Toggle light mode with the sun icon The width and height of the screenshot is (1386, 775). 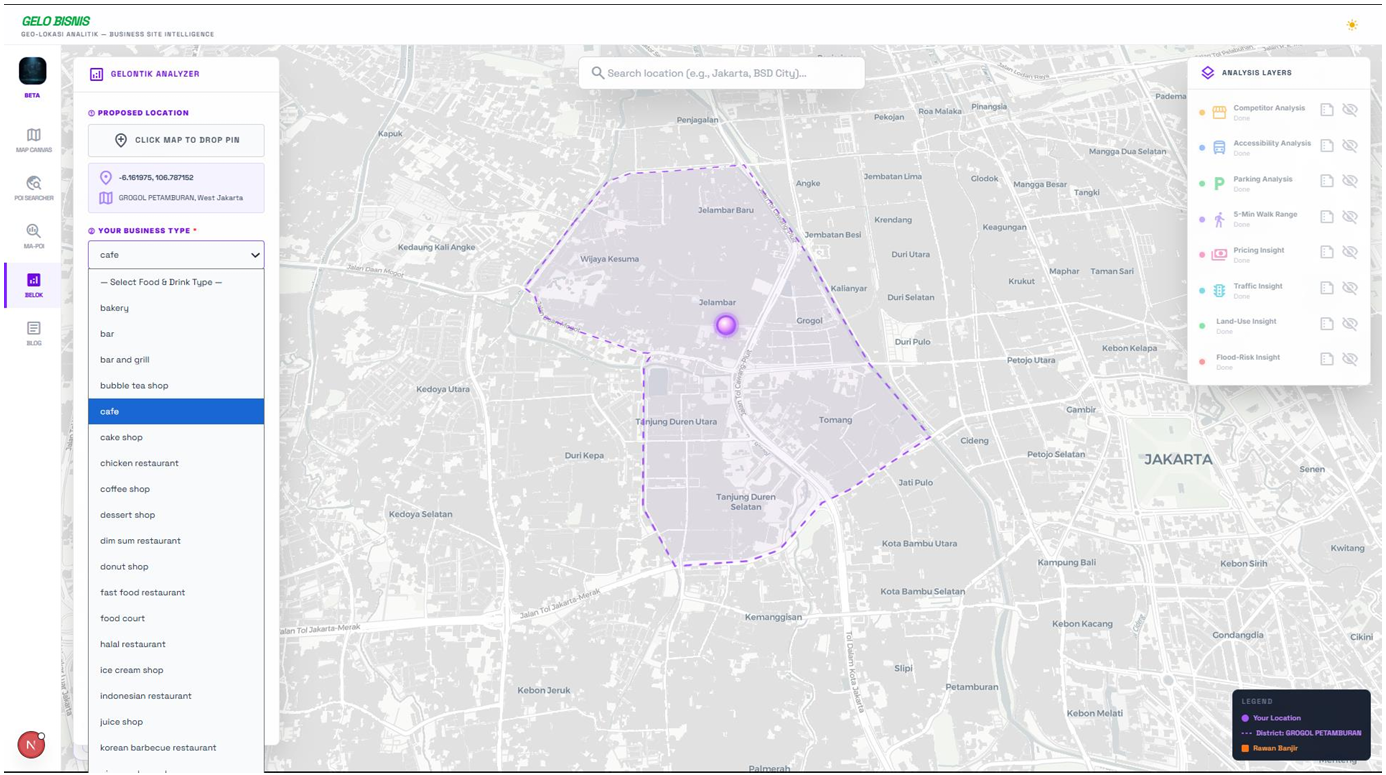click(x=1352, y=25)
